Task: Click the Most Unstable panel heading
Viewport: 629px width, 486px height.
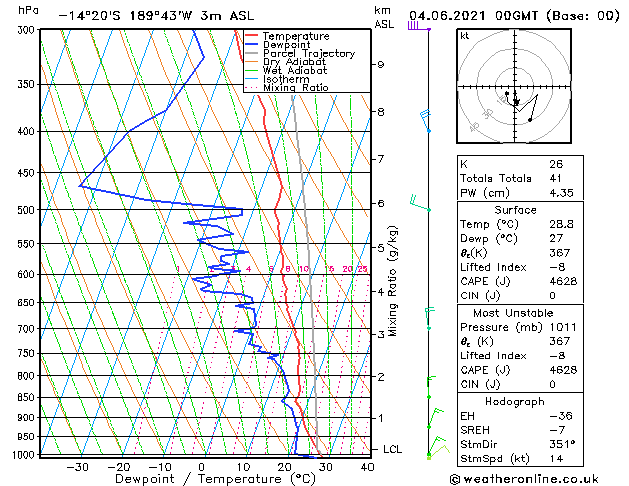Action: pos(513,313)
